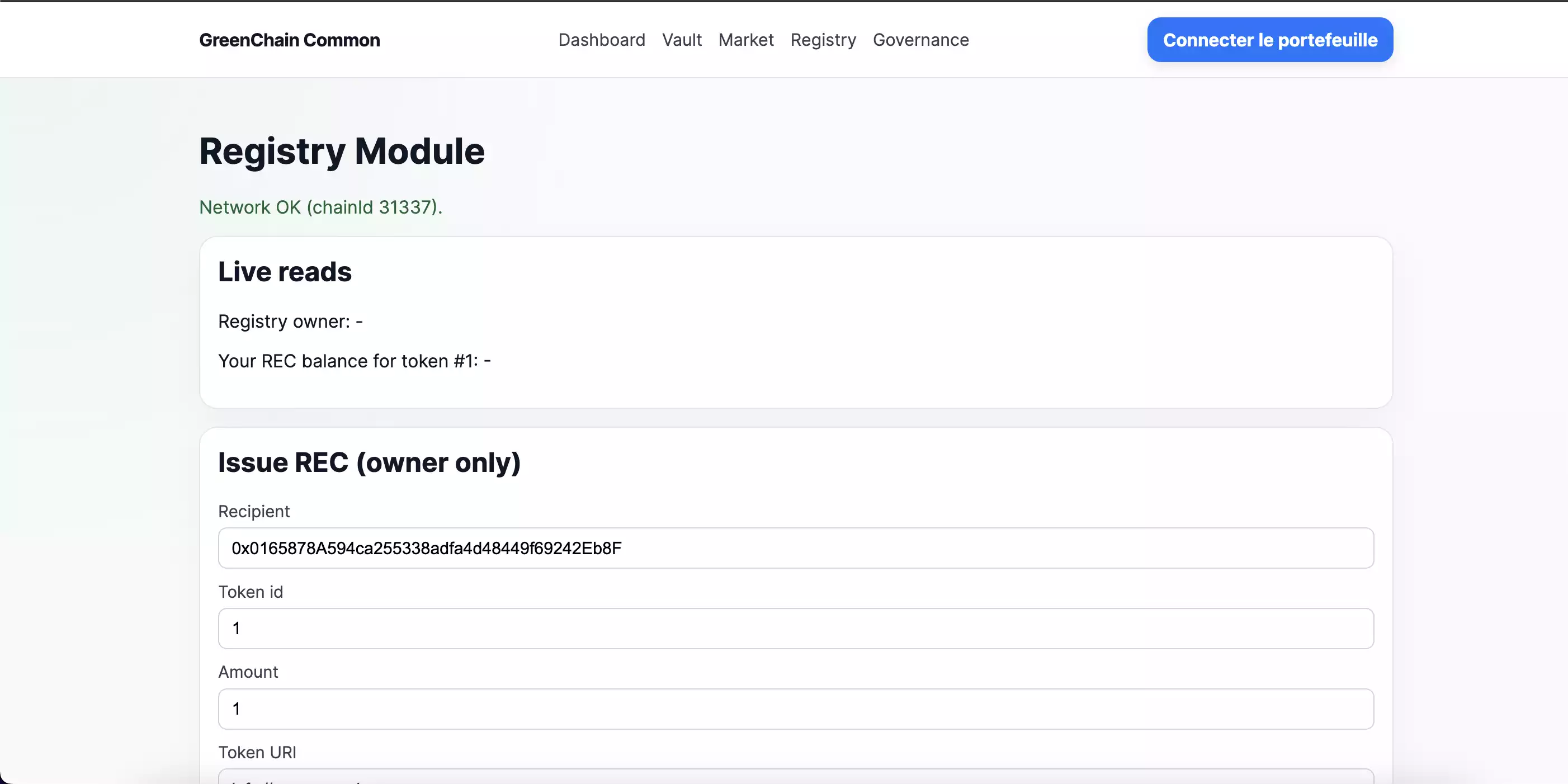
Task: Click into the Token id field
Action: (796, 628)
